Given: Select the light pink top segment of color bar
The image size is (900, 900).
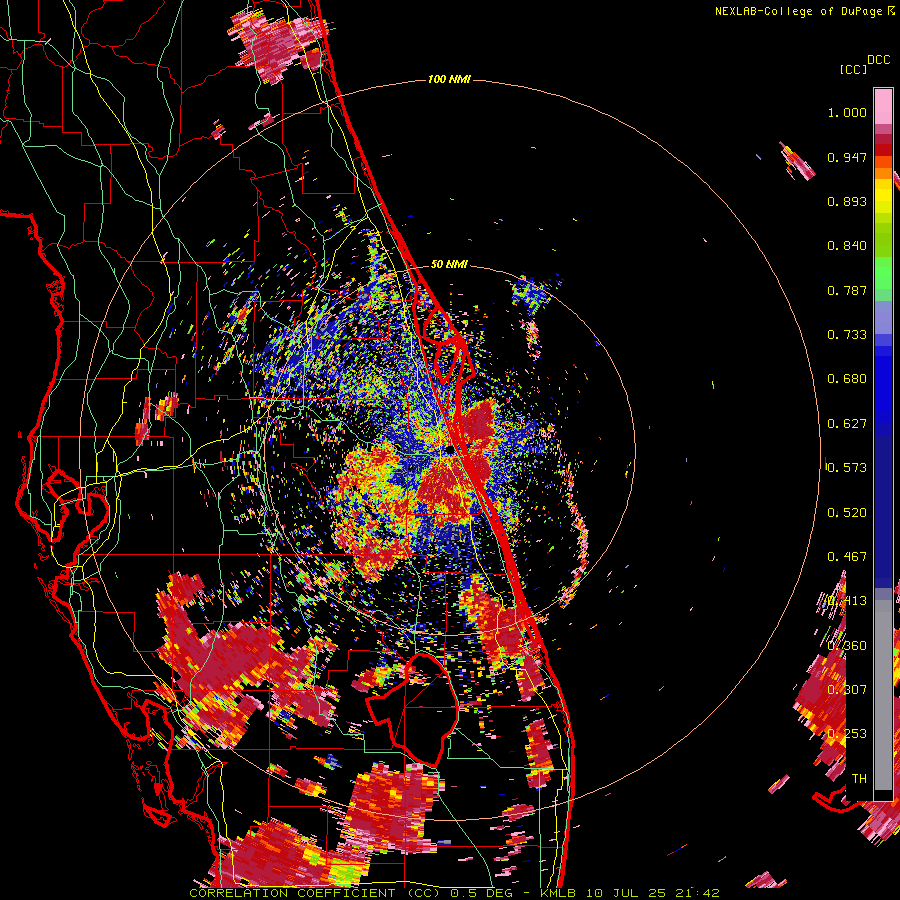Looking at the screenshot, I should (883, 106).
